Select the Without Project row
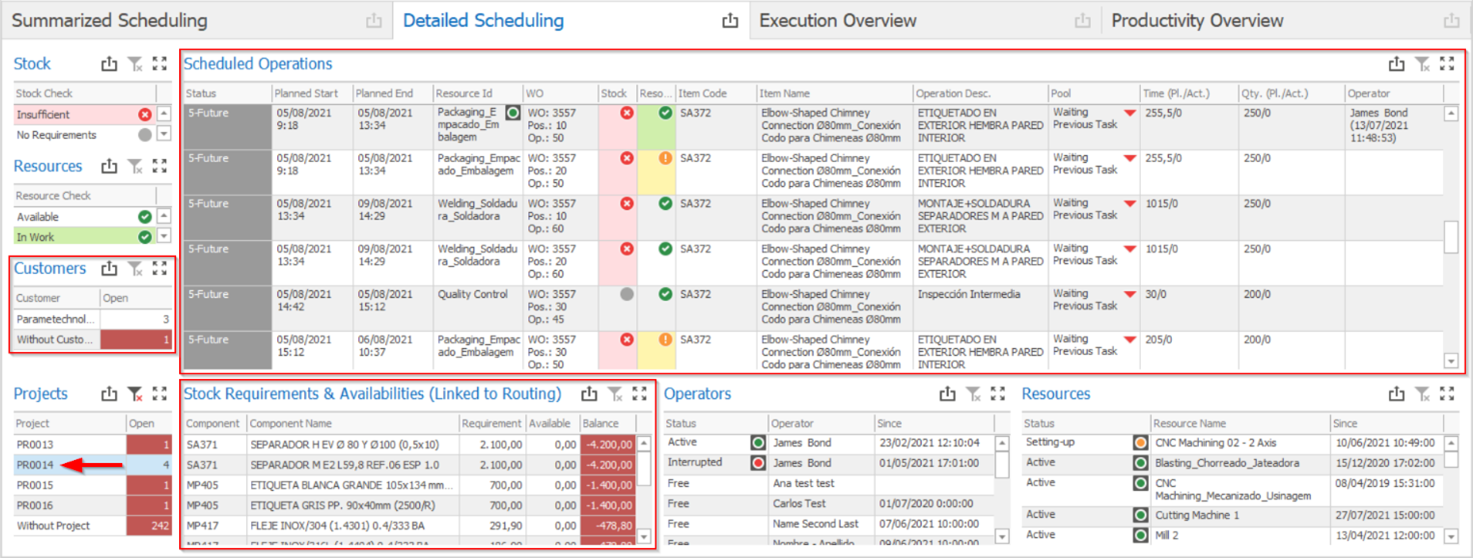Screen dimensions: 1473x558 53,526
